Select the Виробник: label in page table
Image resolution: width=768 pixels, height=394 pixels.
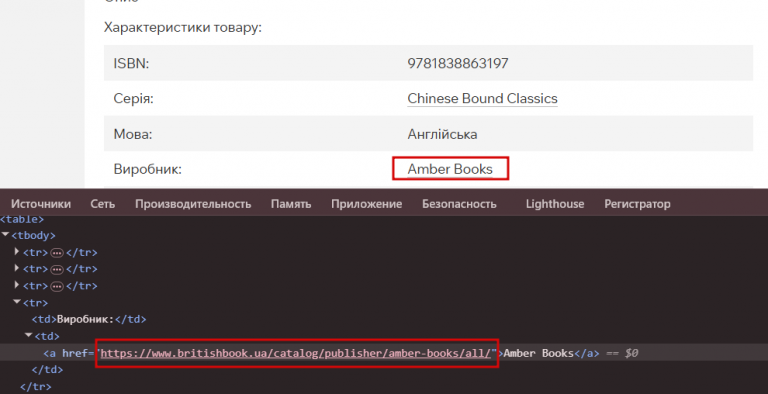pyautogui.click(x=147, y=169)
